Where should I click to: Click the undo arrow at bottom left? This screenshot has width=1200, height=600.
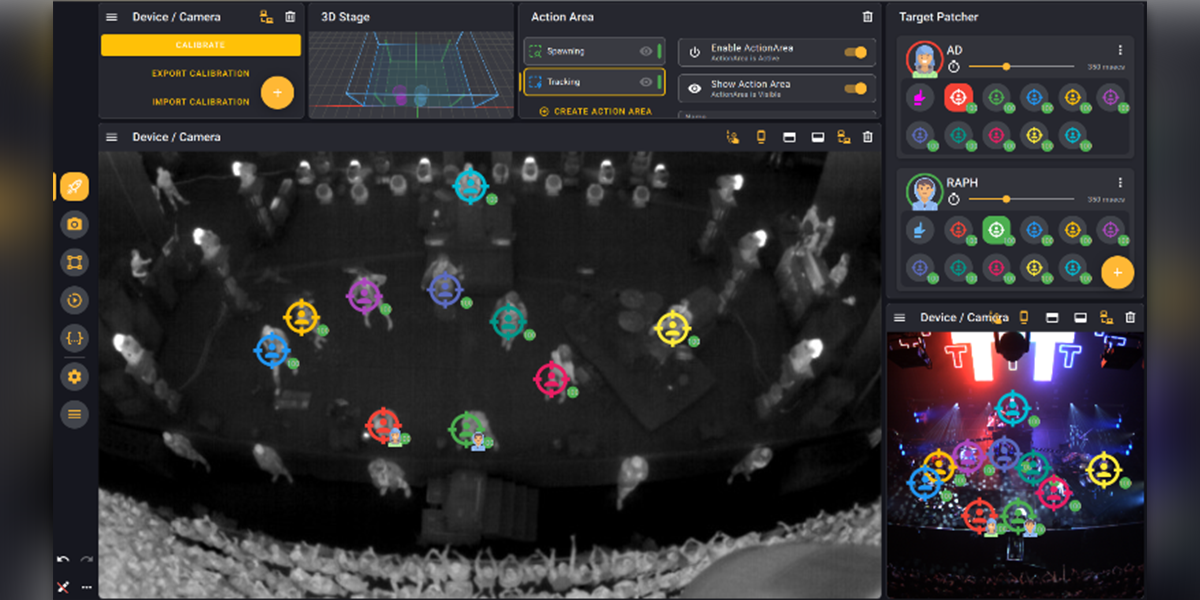63,560
